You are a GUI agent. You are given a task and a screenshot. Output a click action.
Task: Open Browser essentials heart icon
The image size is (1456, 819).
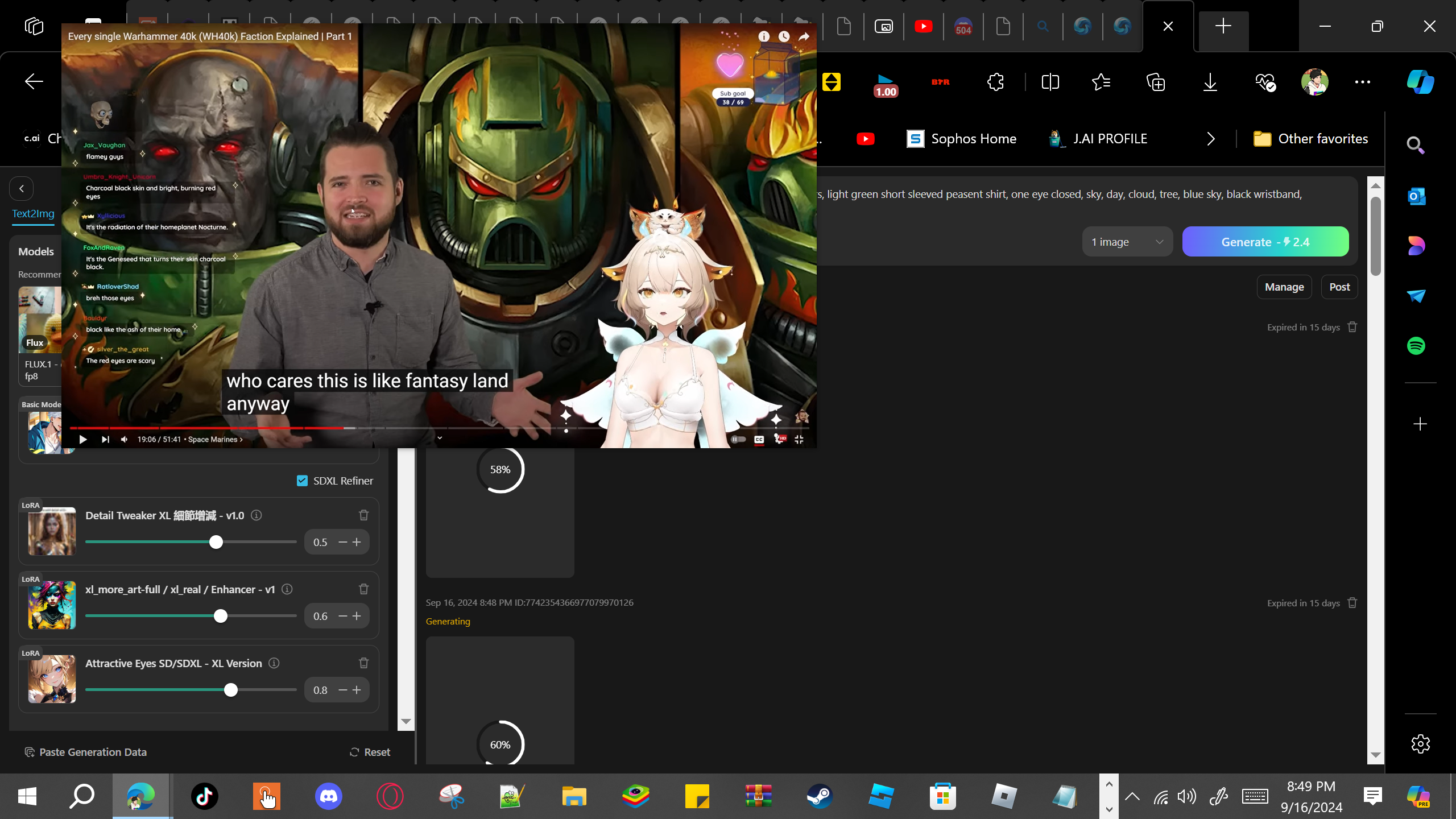[x=1265, y=82]
